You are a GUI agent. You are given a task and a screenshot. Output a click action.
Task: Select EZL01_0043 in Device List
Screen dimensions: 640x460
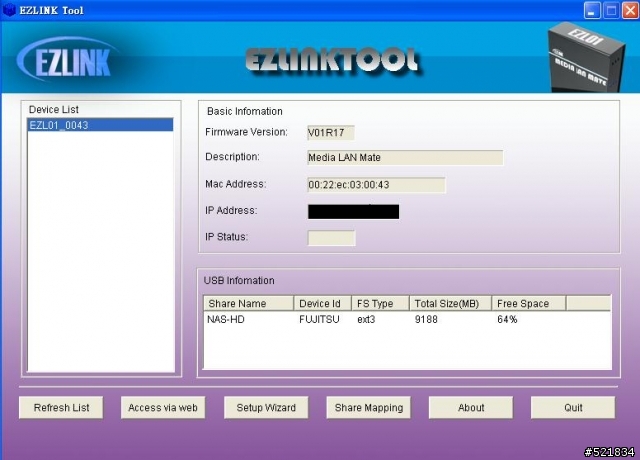[100, 125]
